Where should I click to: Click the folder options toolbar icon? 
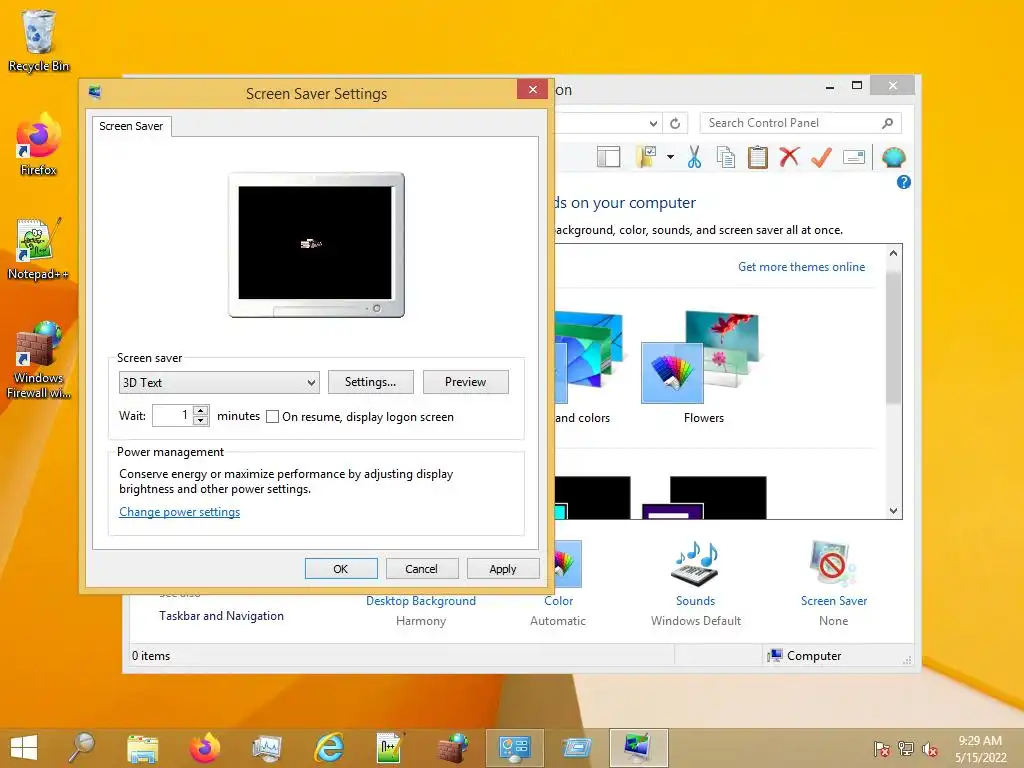[646, 157]
